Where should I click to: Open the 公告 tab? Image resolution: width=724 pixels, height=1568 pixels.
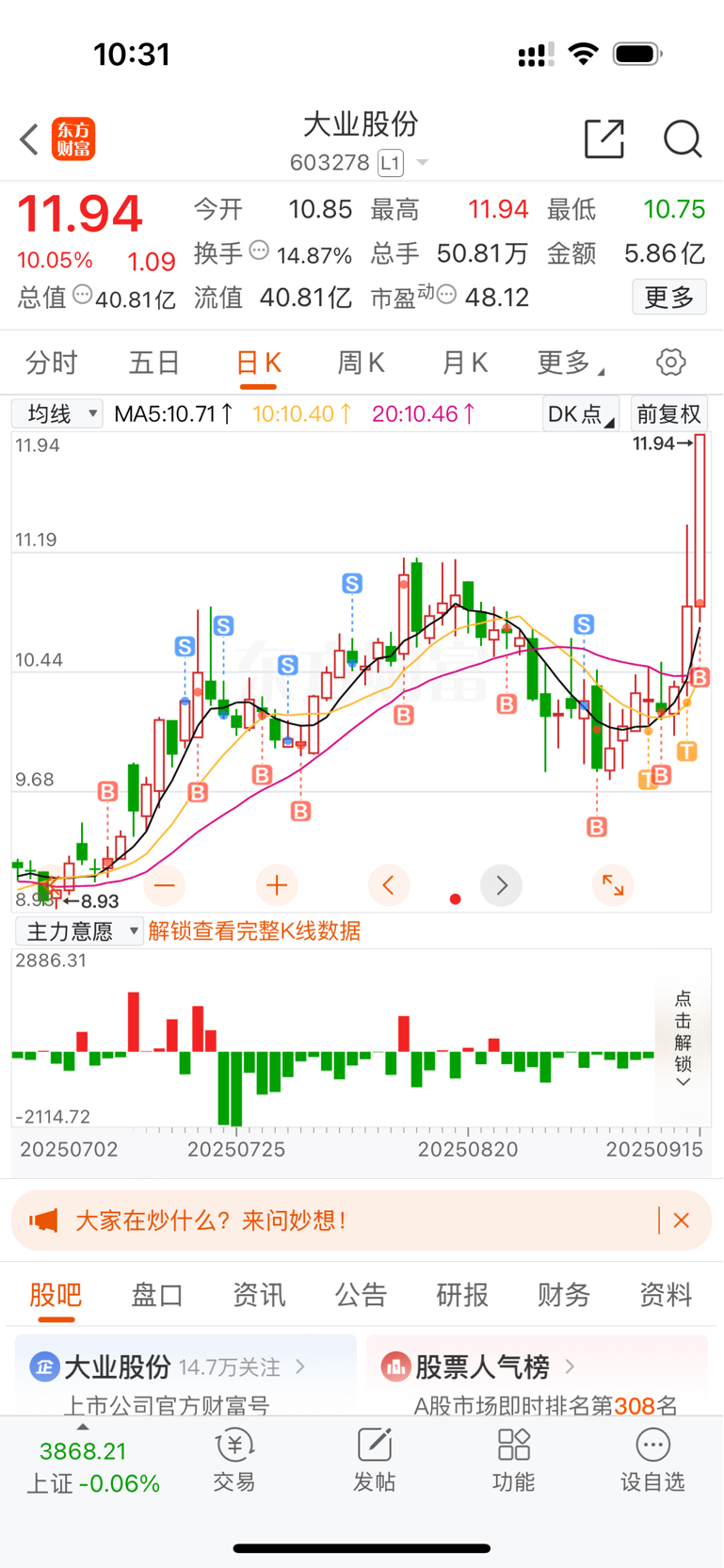(361, 1295)
